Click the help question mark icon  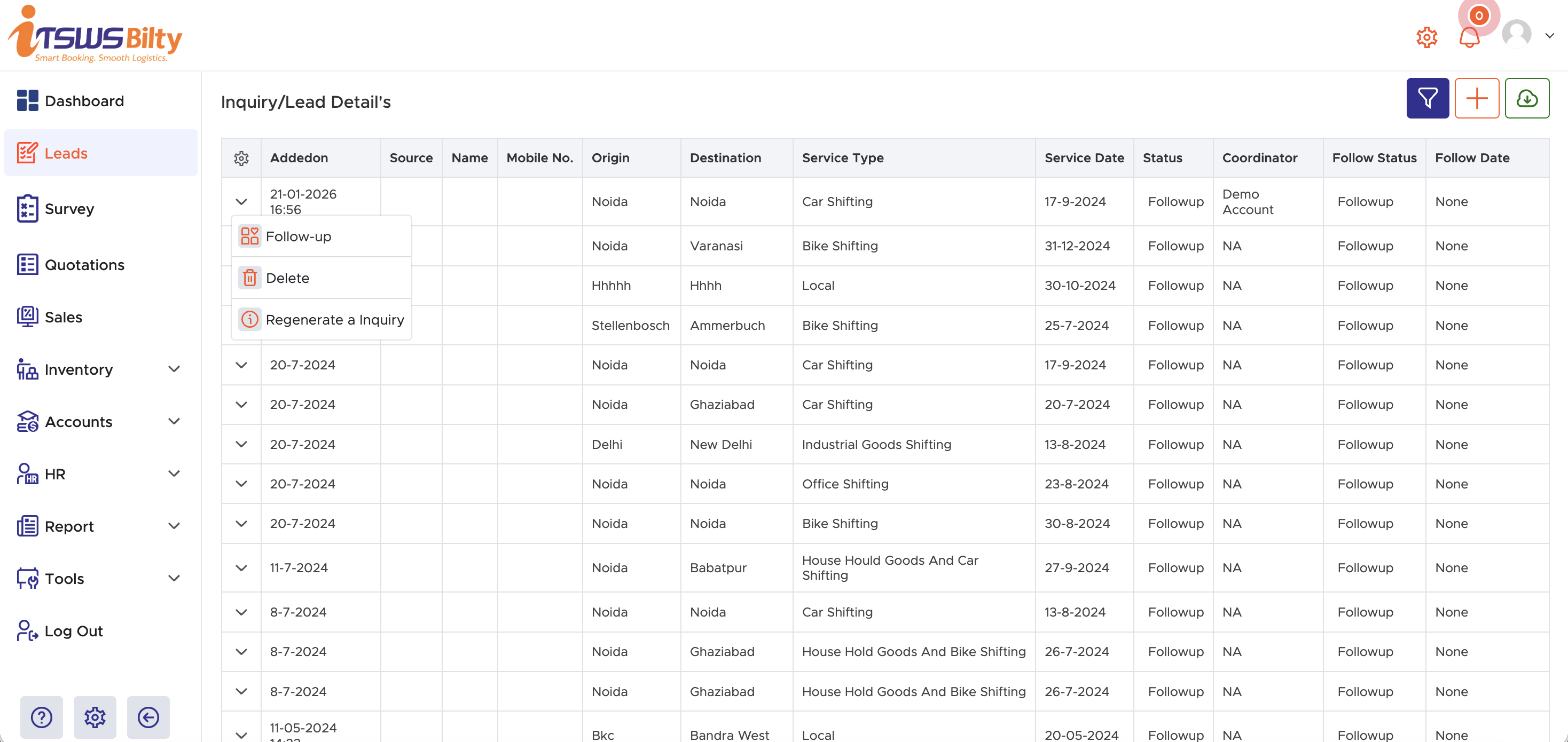(42, 716)
